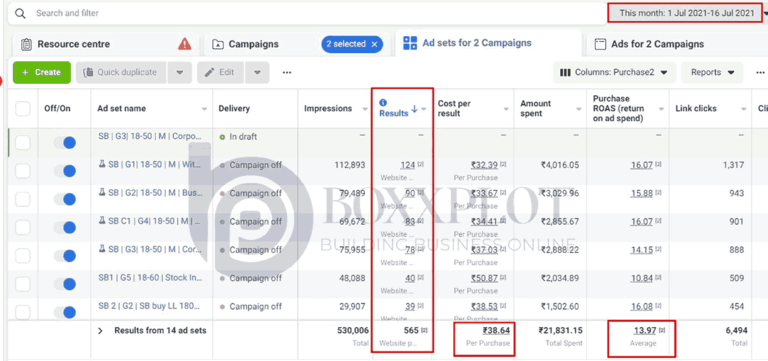
Task: Click the three-dot more options icon beside Edit
Action: [x=287, y=72]
